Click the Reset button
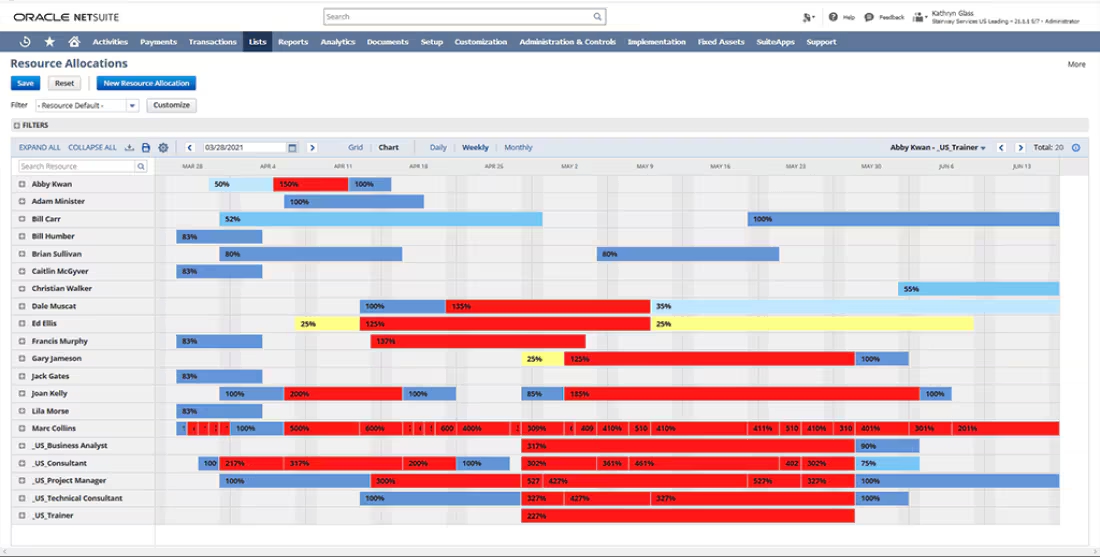 (65, 83)
